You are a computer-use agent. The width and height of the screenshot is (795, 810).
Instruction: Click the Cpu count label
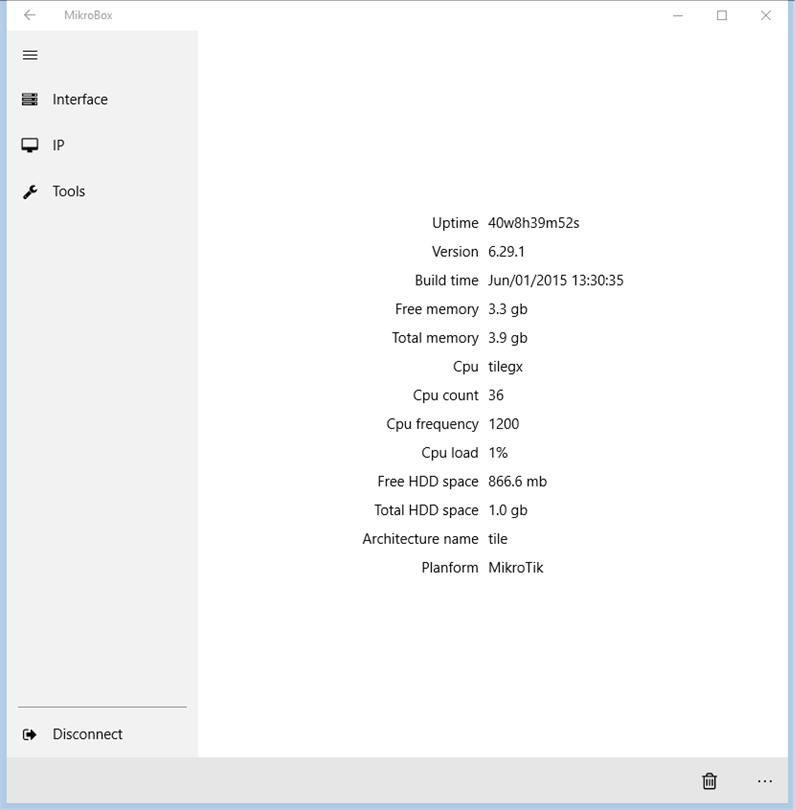pos(445,395)
